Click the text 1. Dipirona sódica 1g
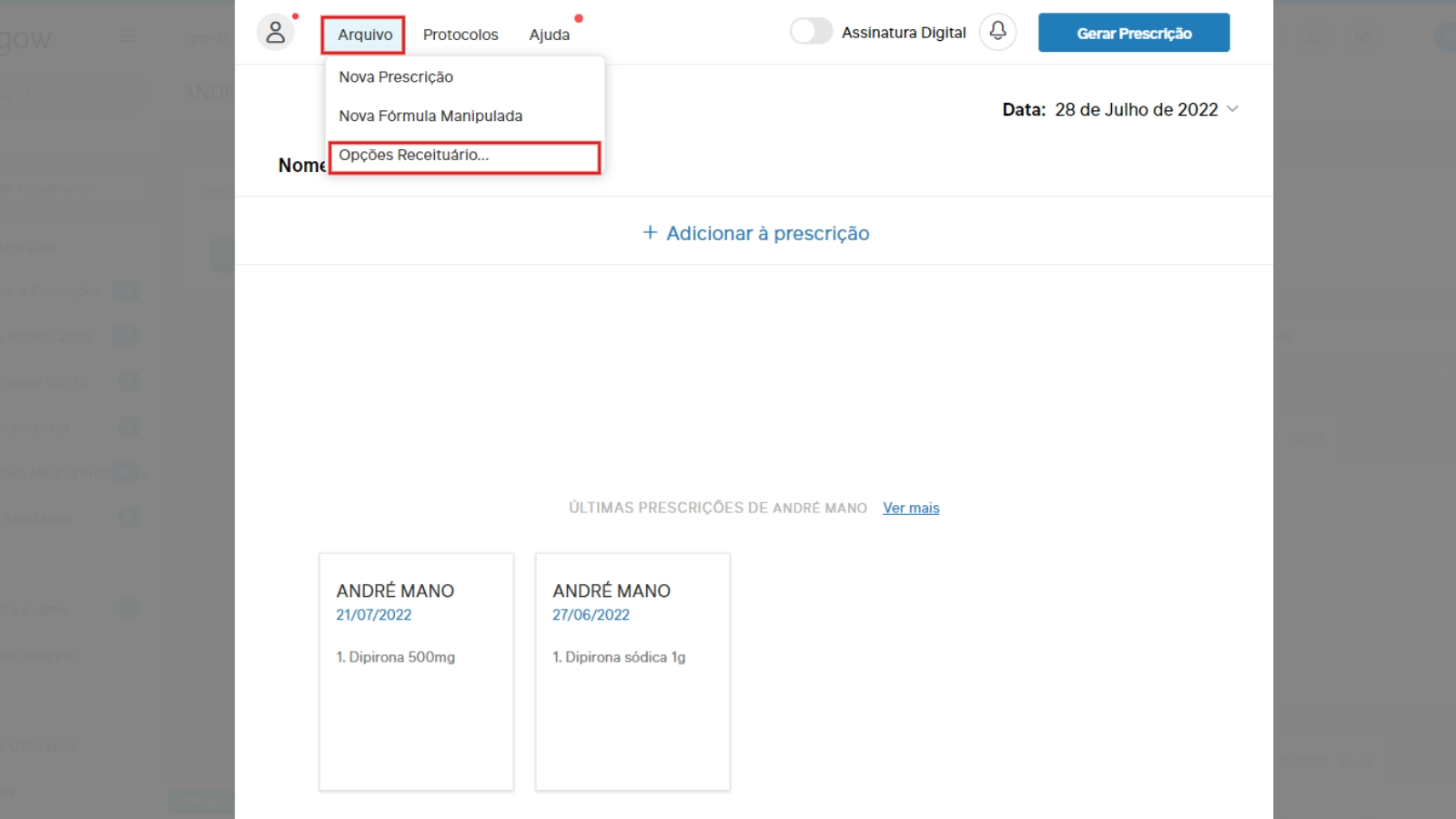 [619, 657]
